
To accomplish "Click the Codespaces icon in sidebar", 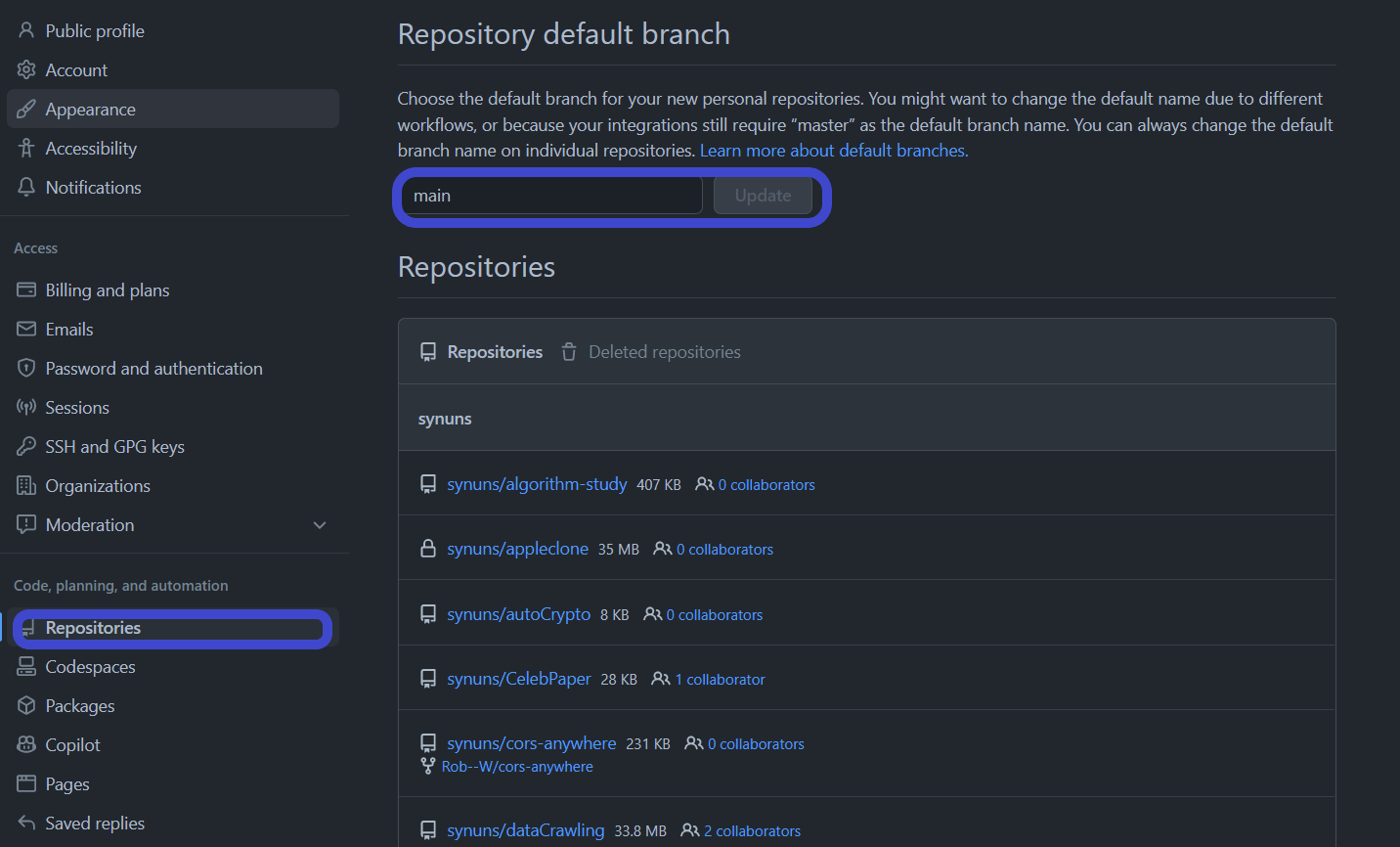I will pyautogui.click(x=26, y=666).
